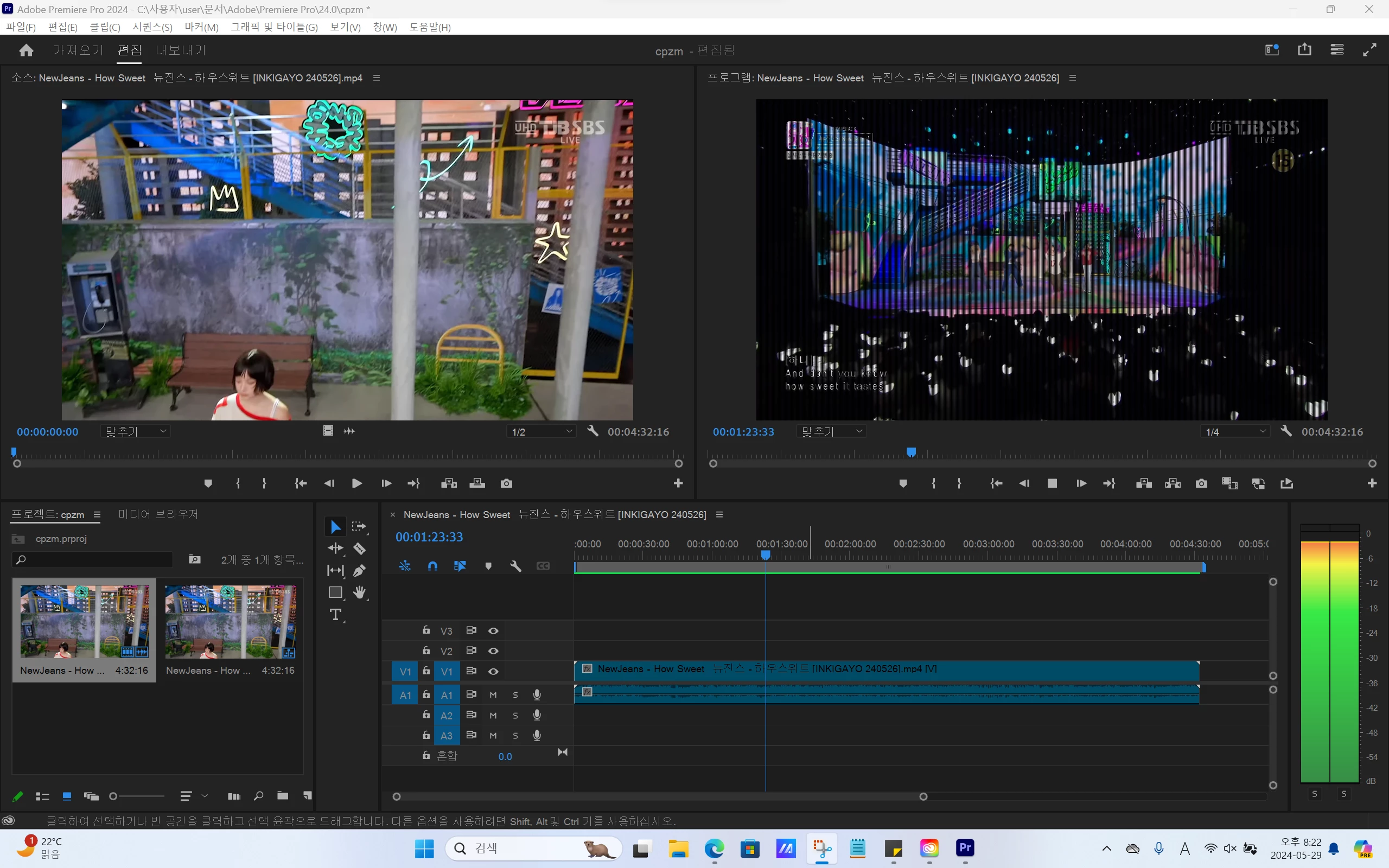Open Program monitor zoom level dropdown
The image size is (1389, 868).
831,431
